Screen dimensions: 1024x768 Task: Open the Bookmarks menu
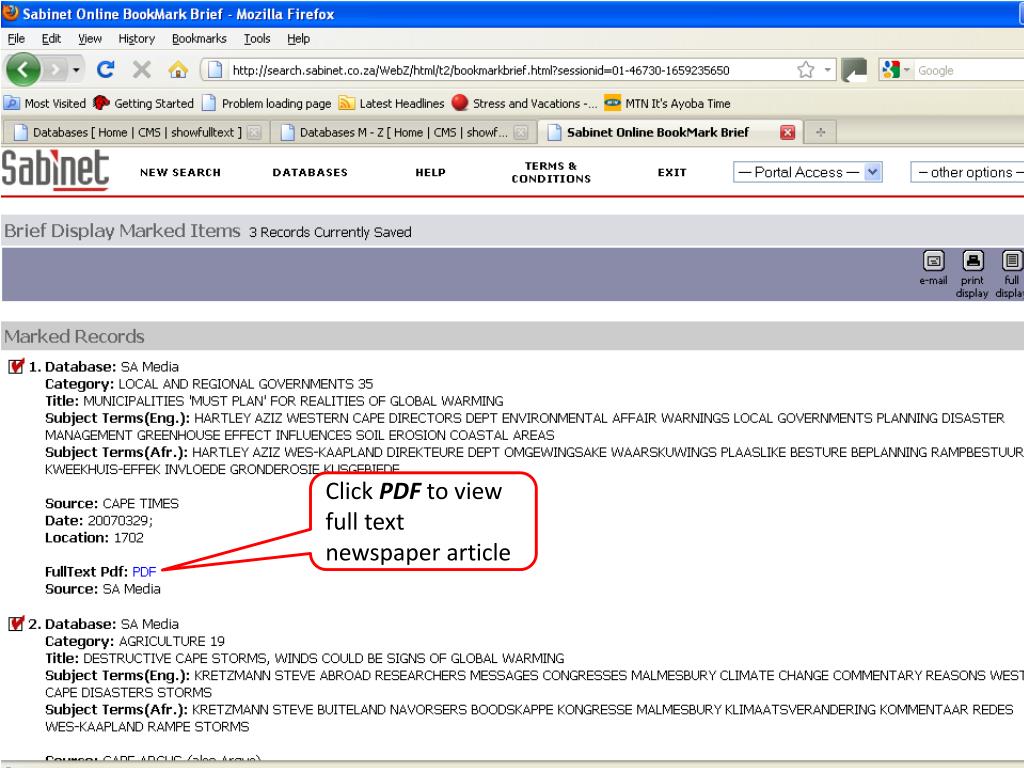[x=199, y=39]
